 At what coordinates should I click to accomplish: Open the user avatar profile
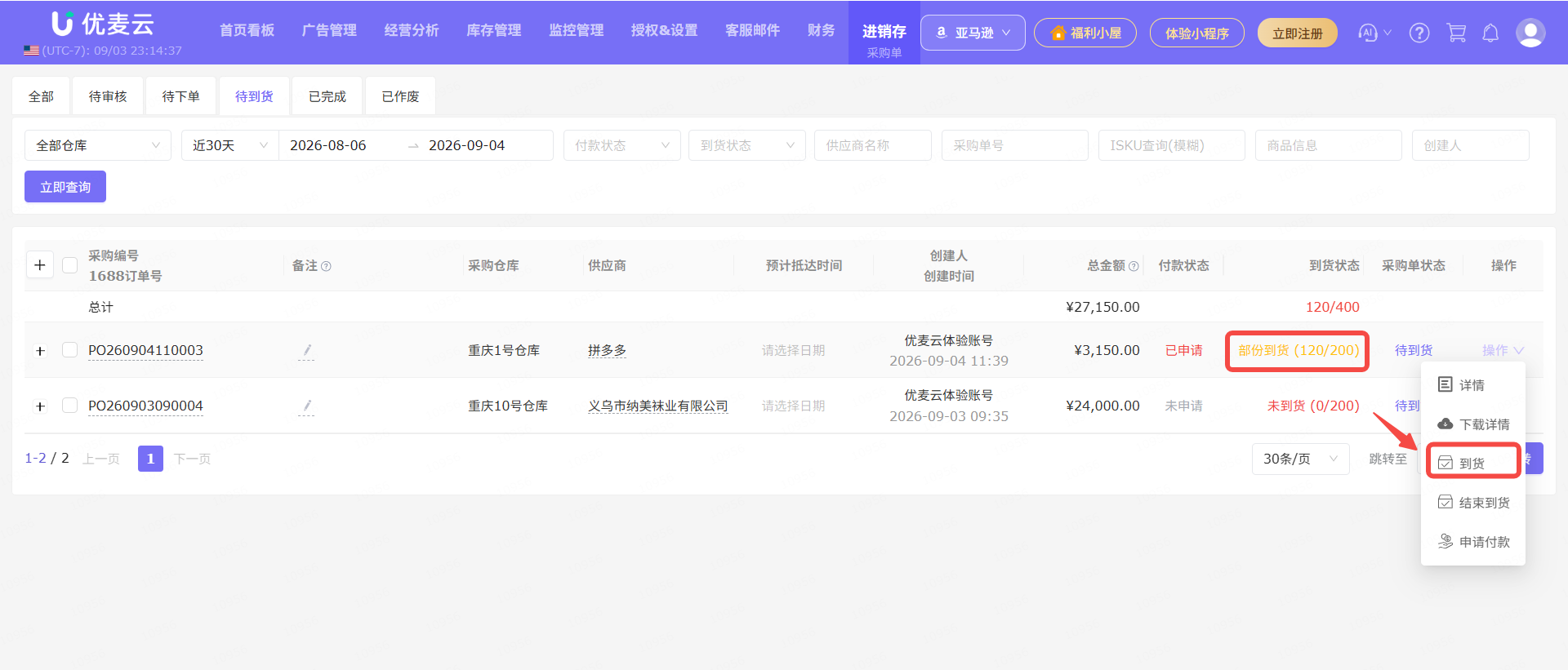[x=1530, y=33]
